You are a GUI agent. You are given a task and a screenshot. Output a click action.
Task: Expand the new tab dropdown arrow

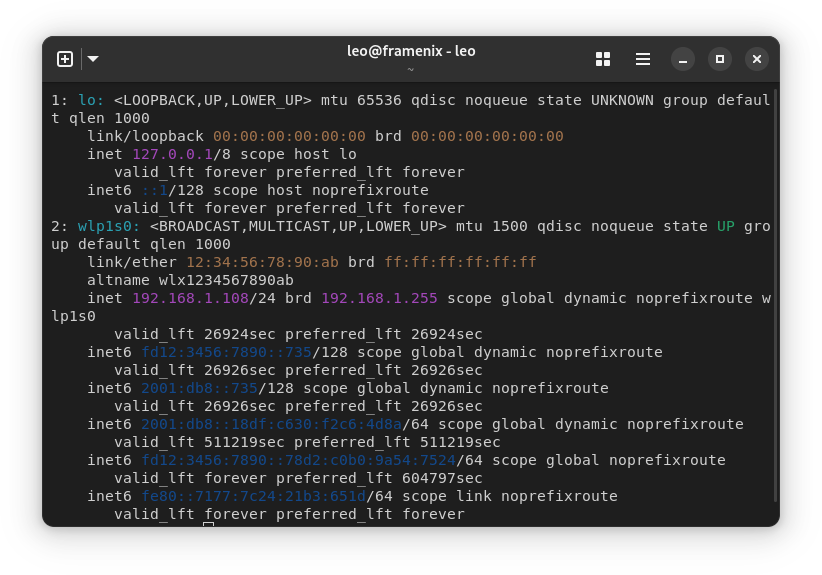pos(93,59)
